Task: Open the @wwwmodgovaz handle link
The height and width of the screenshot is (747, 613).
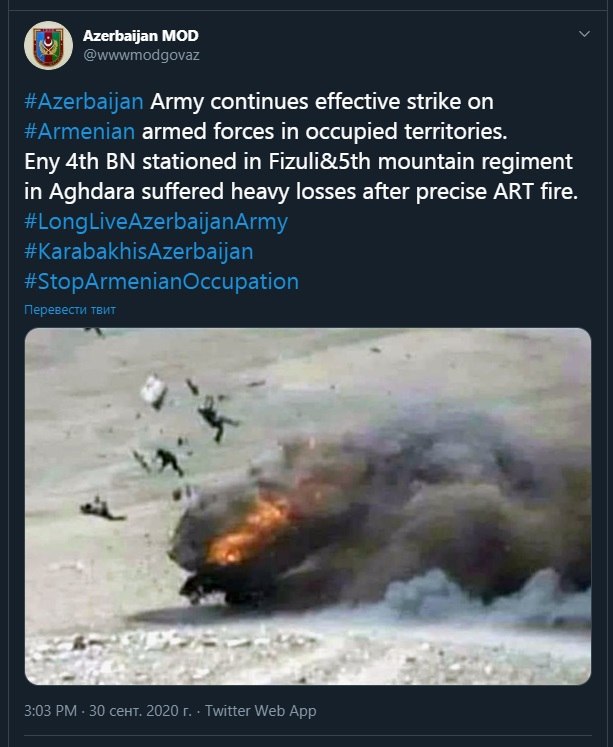Action: click(141, 55)
